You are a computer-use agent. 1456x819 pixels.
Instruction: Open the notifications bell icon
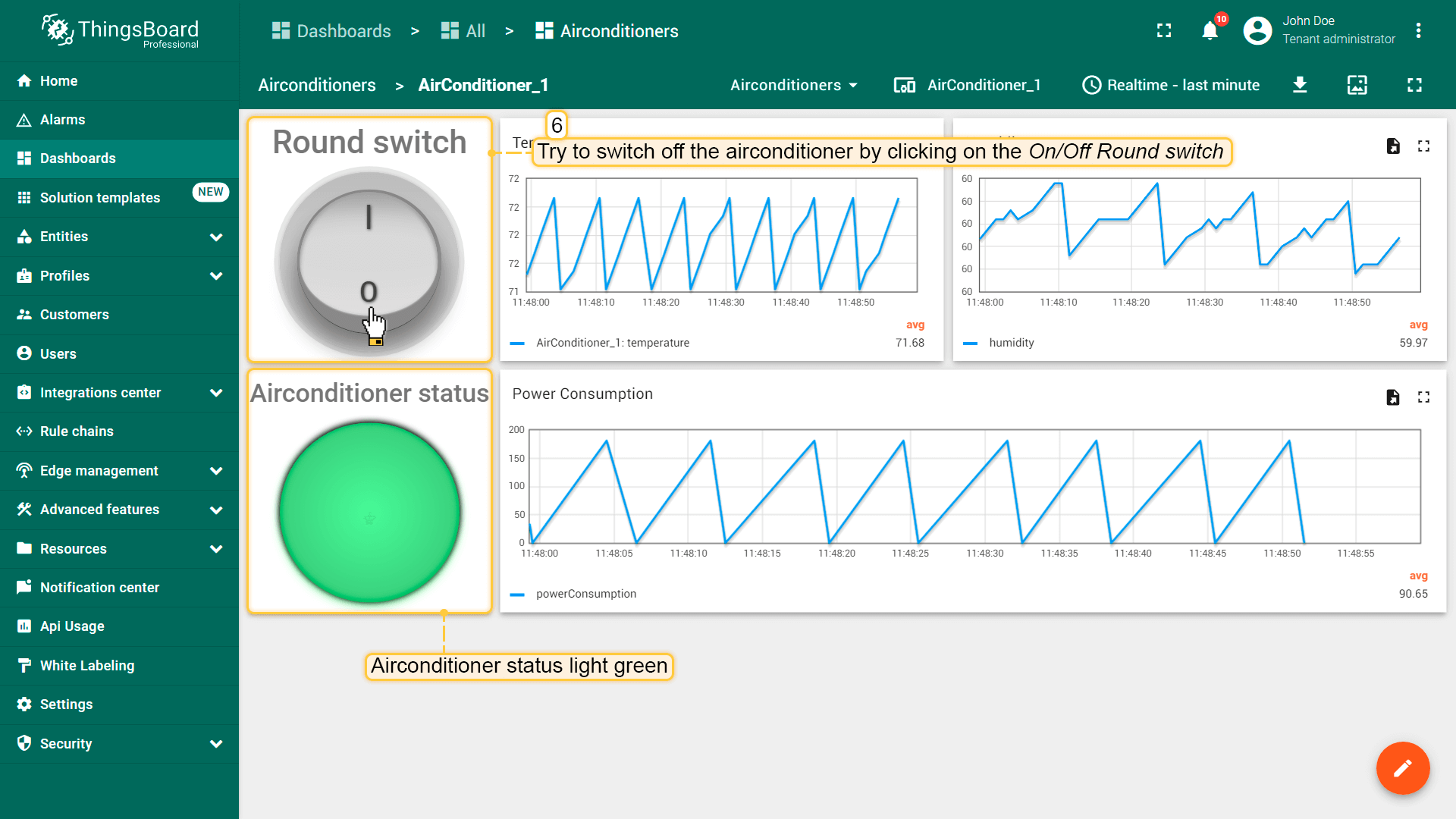click(x=1210, y=31)
